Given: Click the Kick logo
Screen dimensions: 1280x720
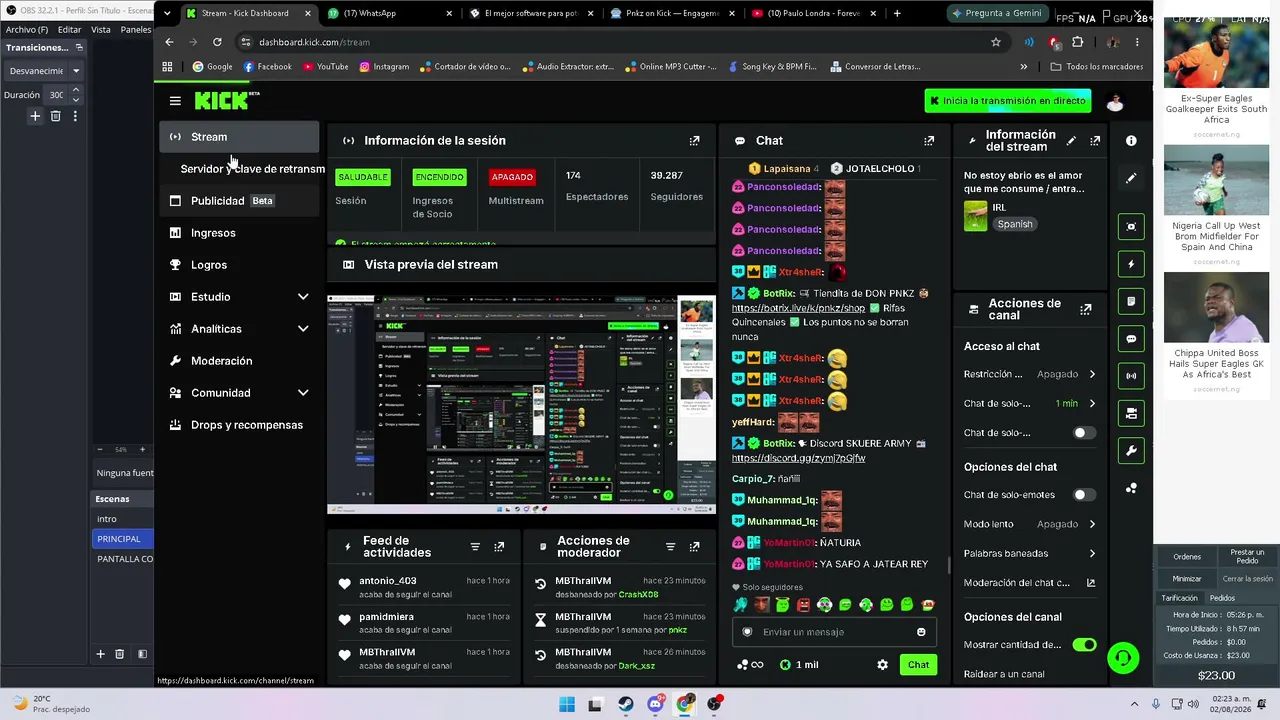Looking at the screenshot, I should pyautogui.click(x=227, y=100).
